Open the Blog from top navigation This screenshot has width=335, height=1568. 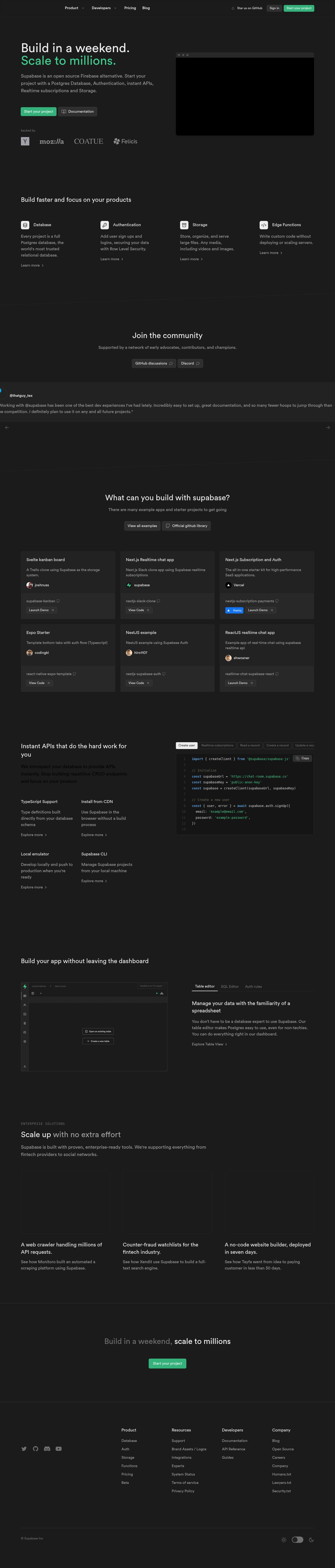(x=146, y=8)
